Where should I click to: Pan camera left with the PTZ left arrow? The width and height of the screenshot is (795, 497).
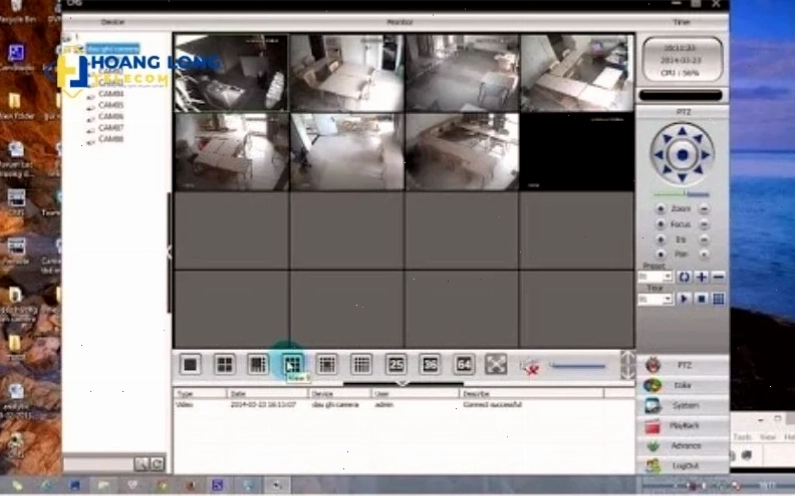[659, 155]
